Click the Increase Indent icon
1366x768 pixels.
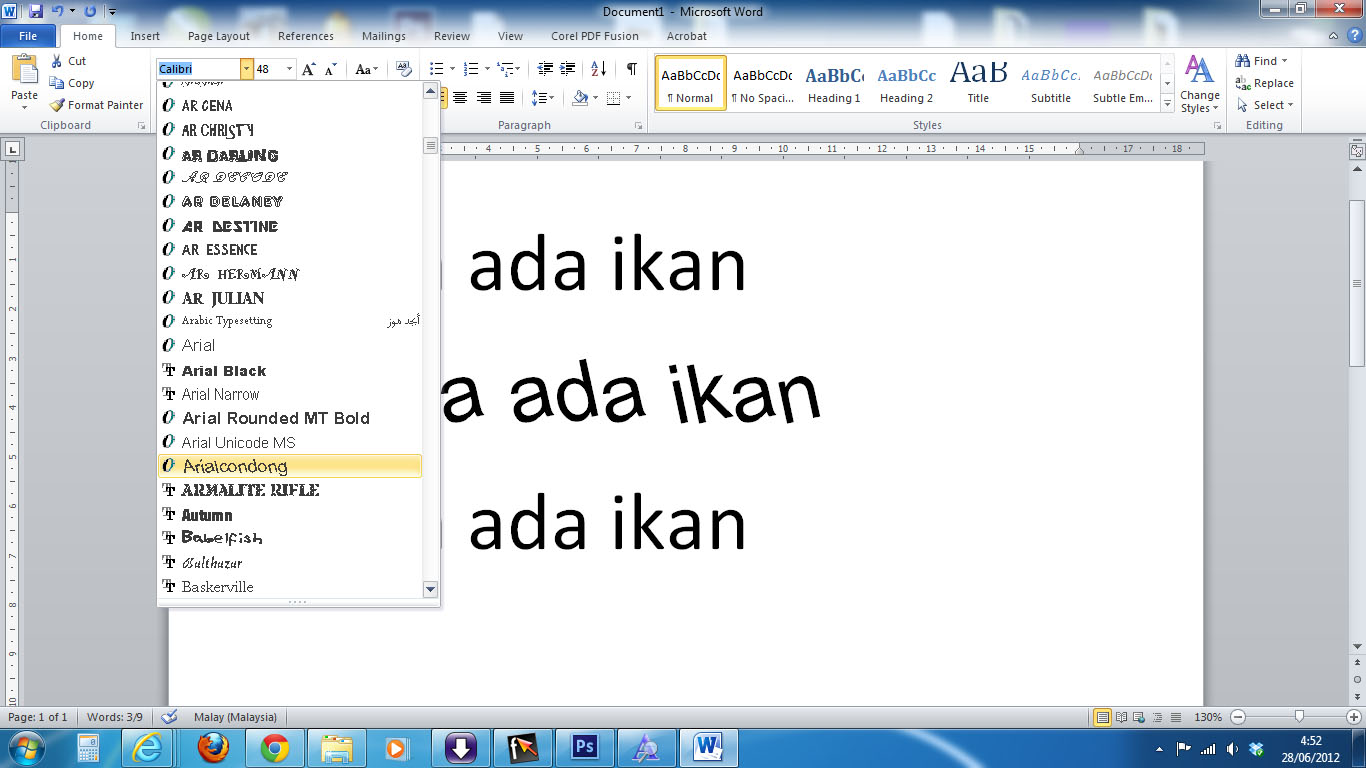[x=568, y=69]
